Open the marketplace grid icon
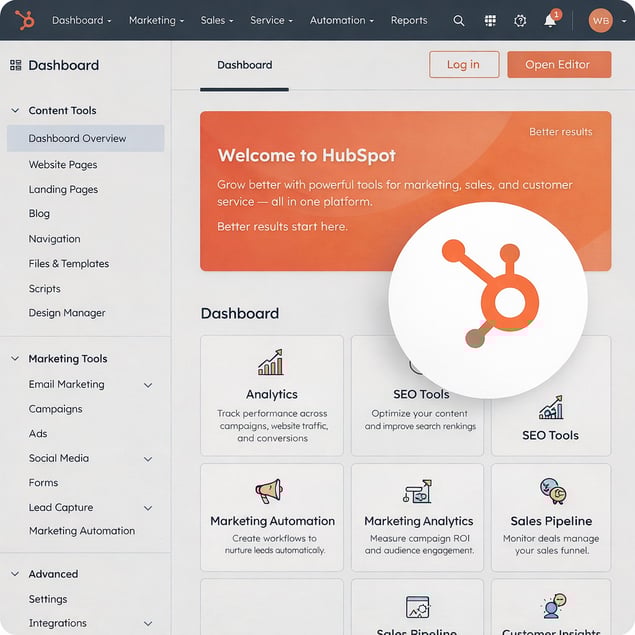The width and height of the screenshot is (635, 635). (490, 20)
